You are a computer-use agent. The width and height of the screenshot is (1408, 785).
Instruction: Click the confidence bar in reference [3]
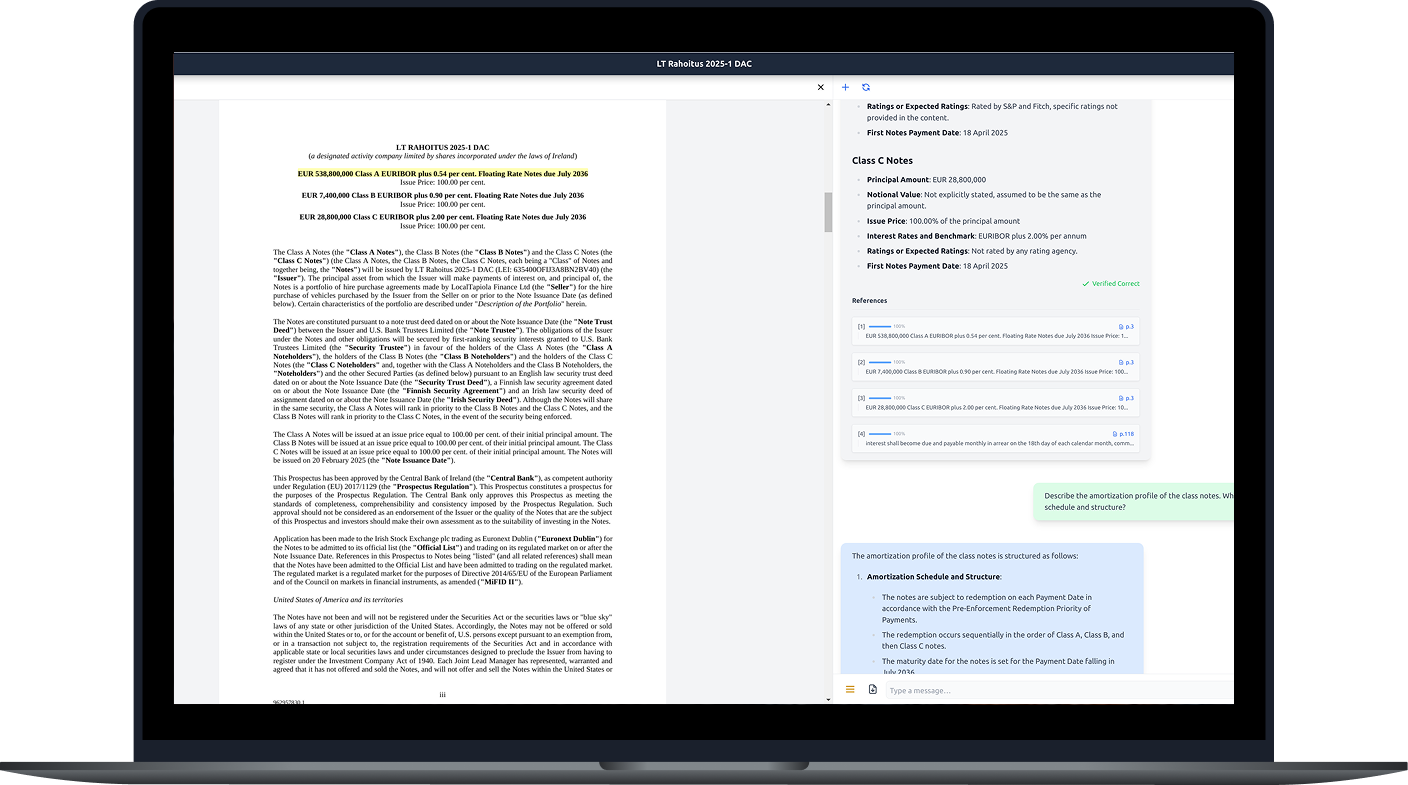click(x=880, y=398)
